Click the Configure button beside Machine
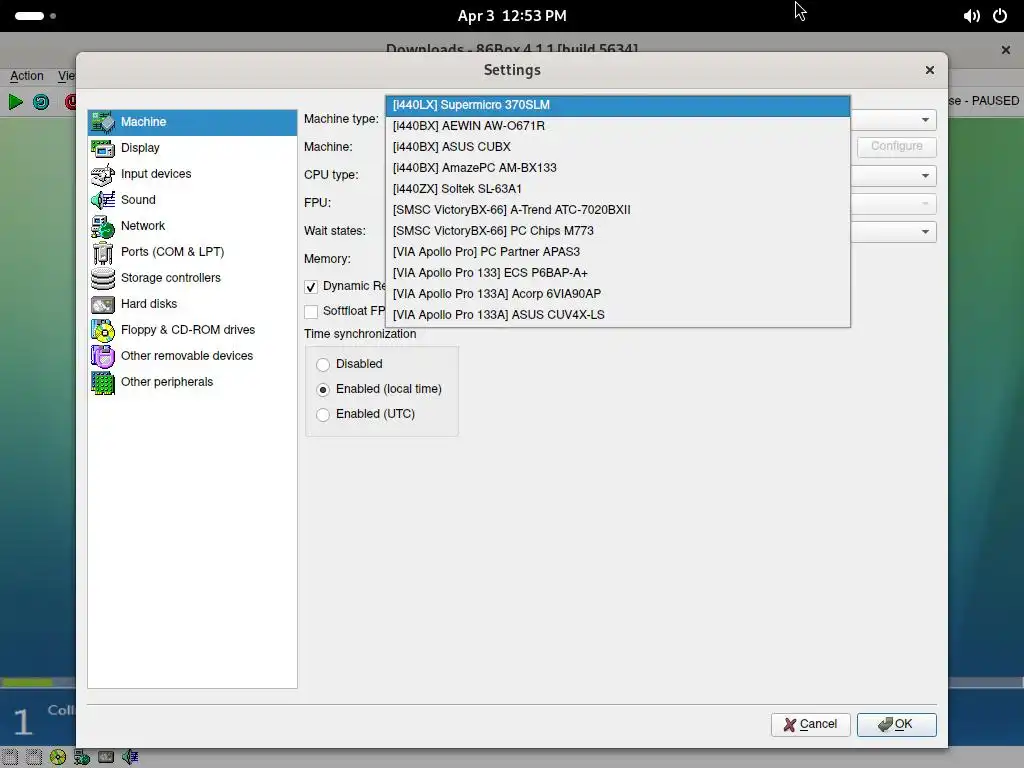The height and width of the screenshot is (768, 1024). 897,146
